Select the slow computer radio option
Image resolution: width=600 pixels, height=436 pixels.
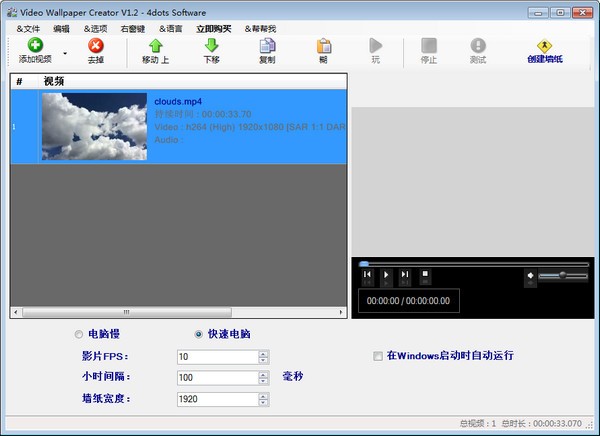point(79,334)
